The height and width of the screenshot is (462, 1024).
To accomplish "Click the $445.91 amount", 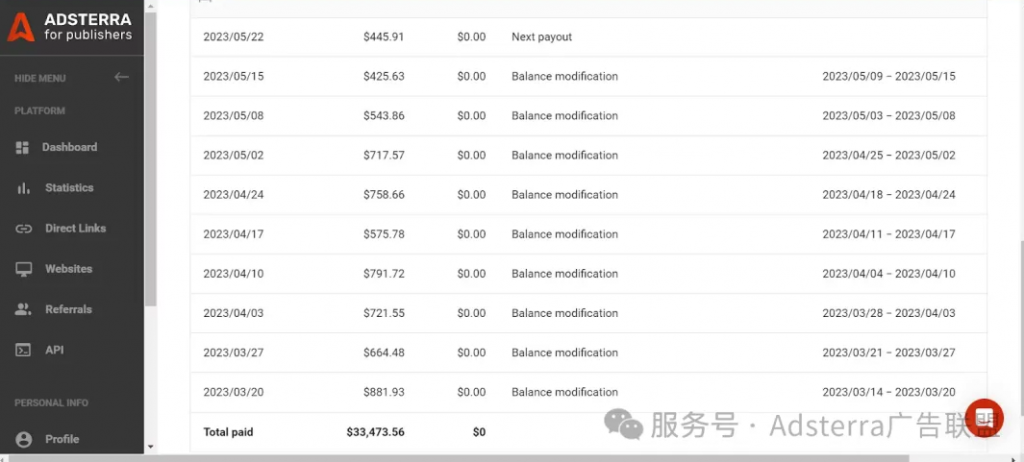I will [384, 37].
